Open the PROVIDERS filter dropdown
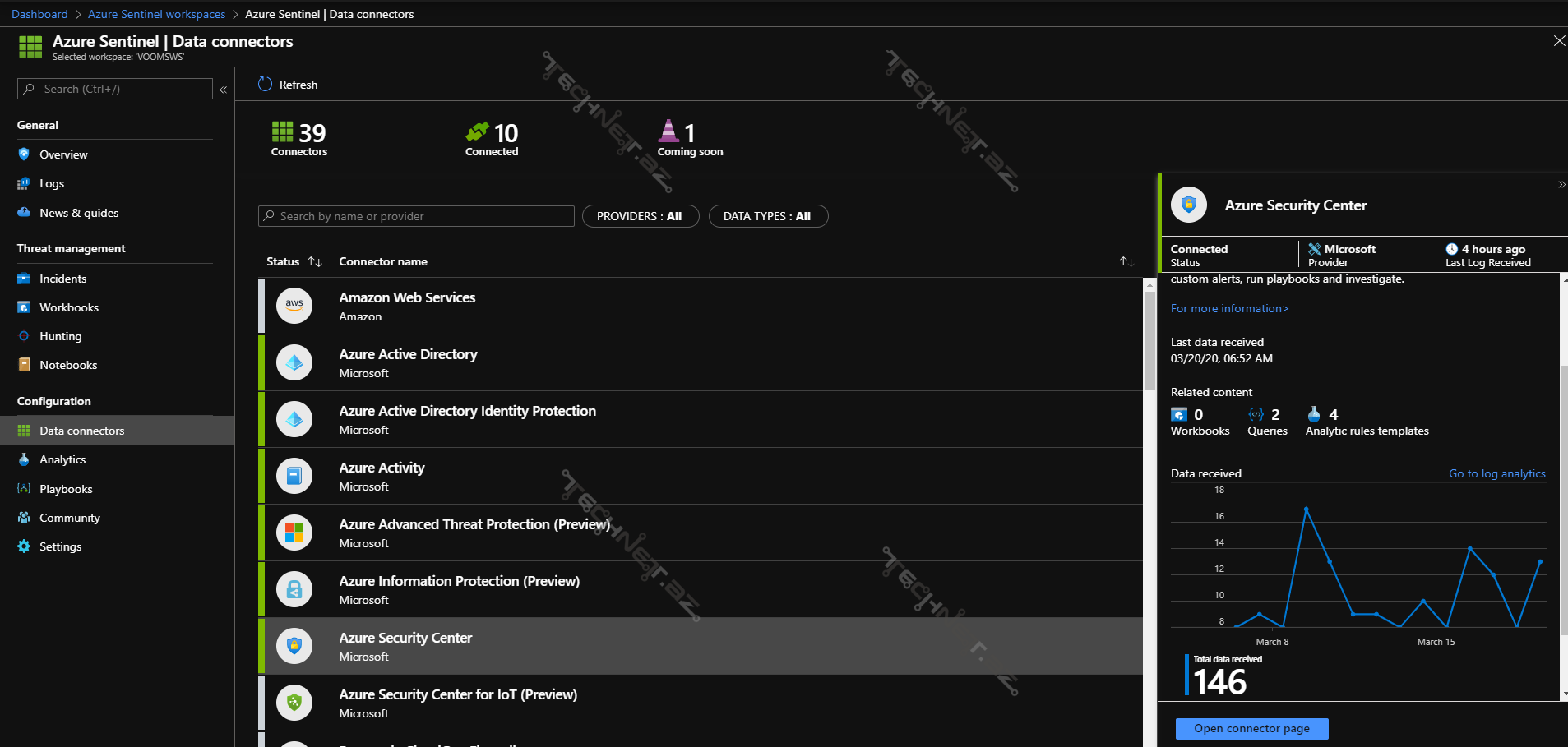1568x747 pixels. coord(640,216)
